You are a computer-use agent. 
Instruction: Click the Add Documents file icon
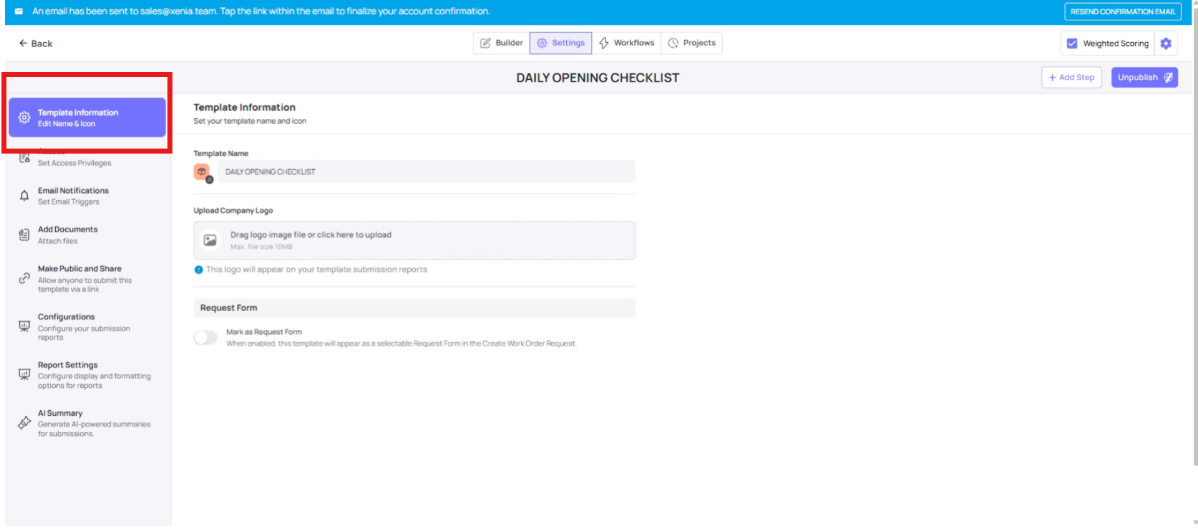click(x=25, y=234)
